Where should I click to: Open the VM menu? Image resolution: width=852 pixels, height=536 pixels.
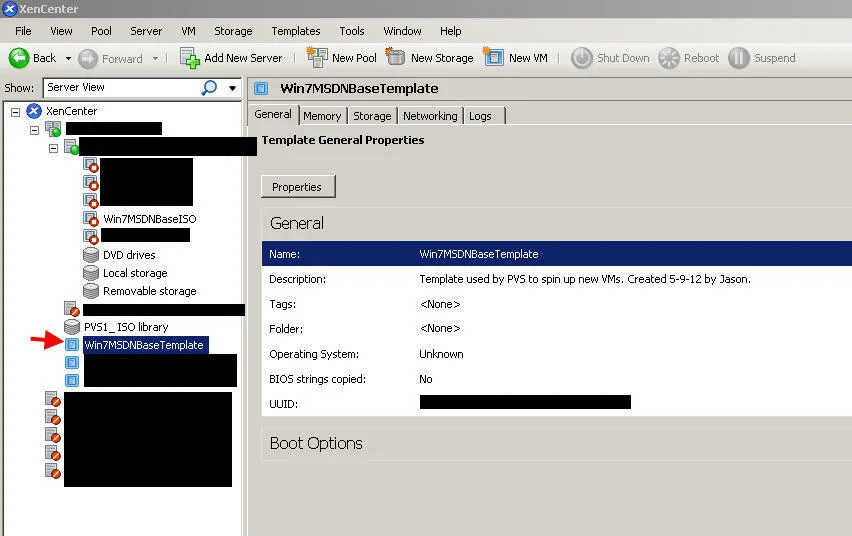(189, 31)
